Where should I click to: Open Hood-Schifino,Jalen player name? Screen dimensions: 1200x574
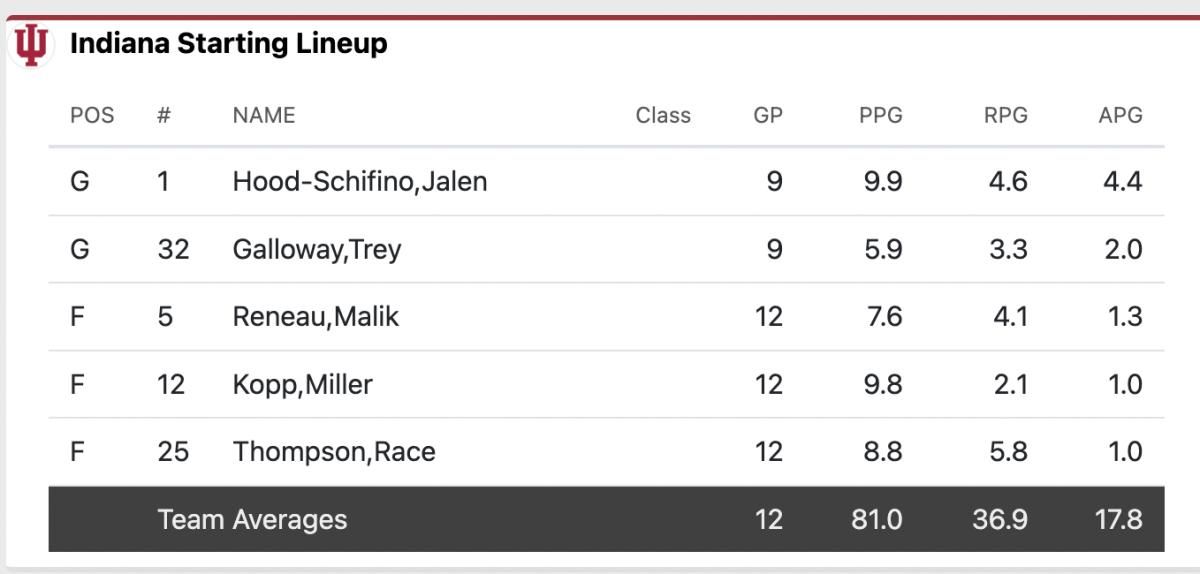click(x=360, y=181)
